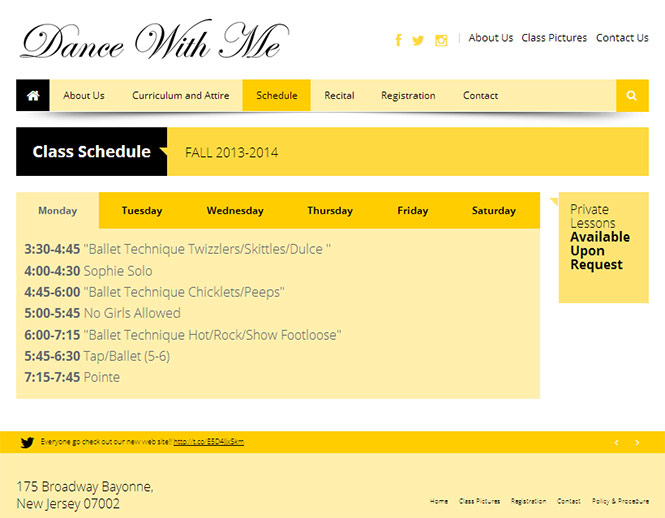Click the 6:00-7:15 Ballet Technique Hot/Rock row
Screen dimensions: 665x518
[x=183, y=335]
